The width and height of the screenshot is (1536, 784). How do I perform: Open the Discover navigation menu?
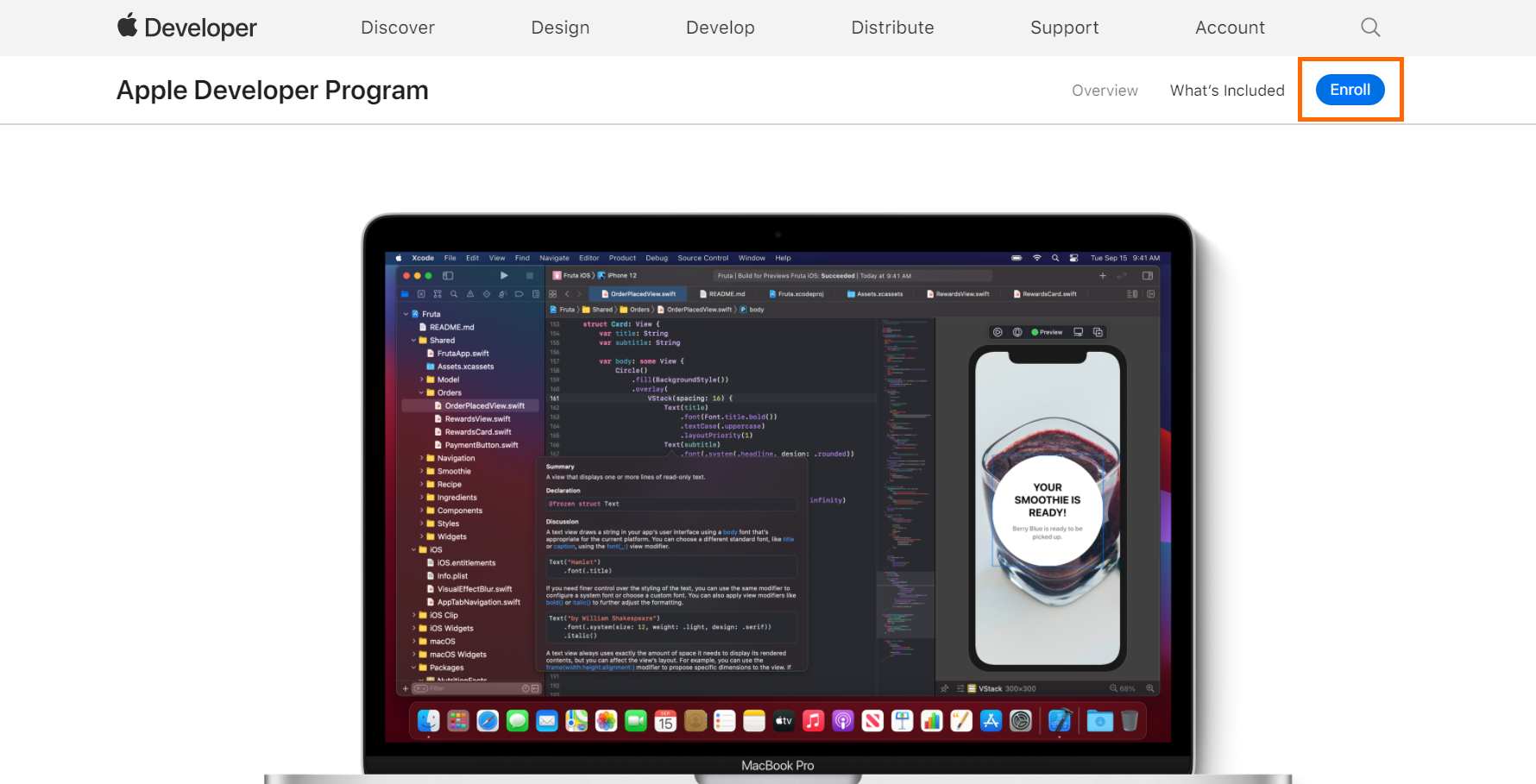(398, 28)
